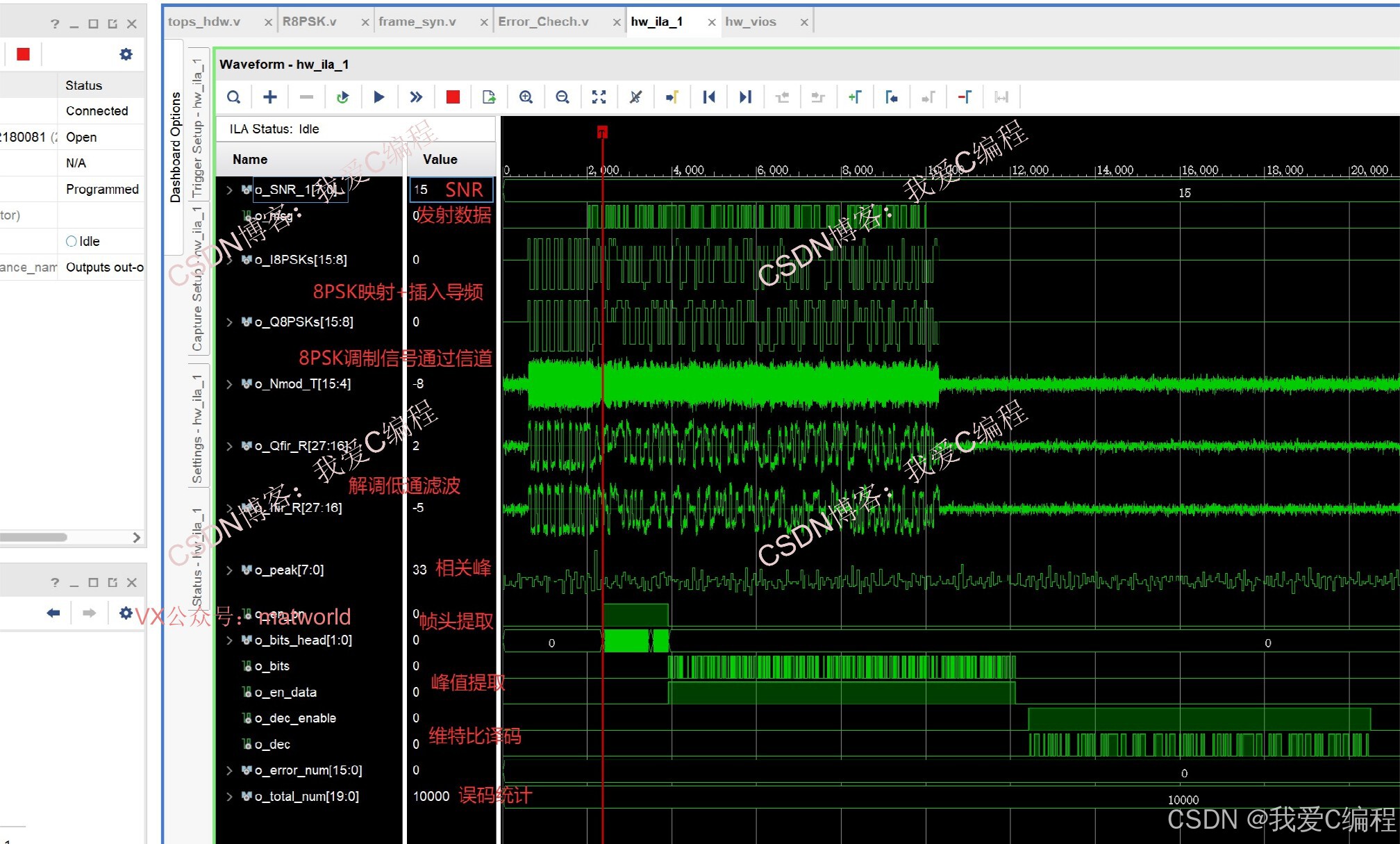Screen dimensions: 1400x844
Task: Click the horizontal scrollbar in the left panel
Action: [33, 537]
